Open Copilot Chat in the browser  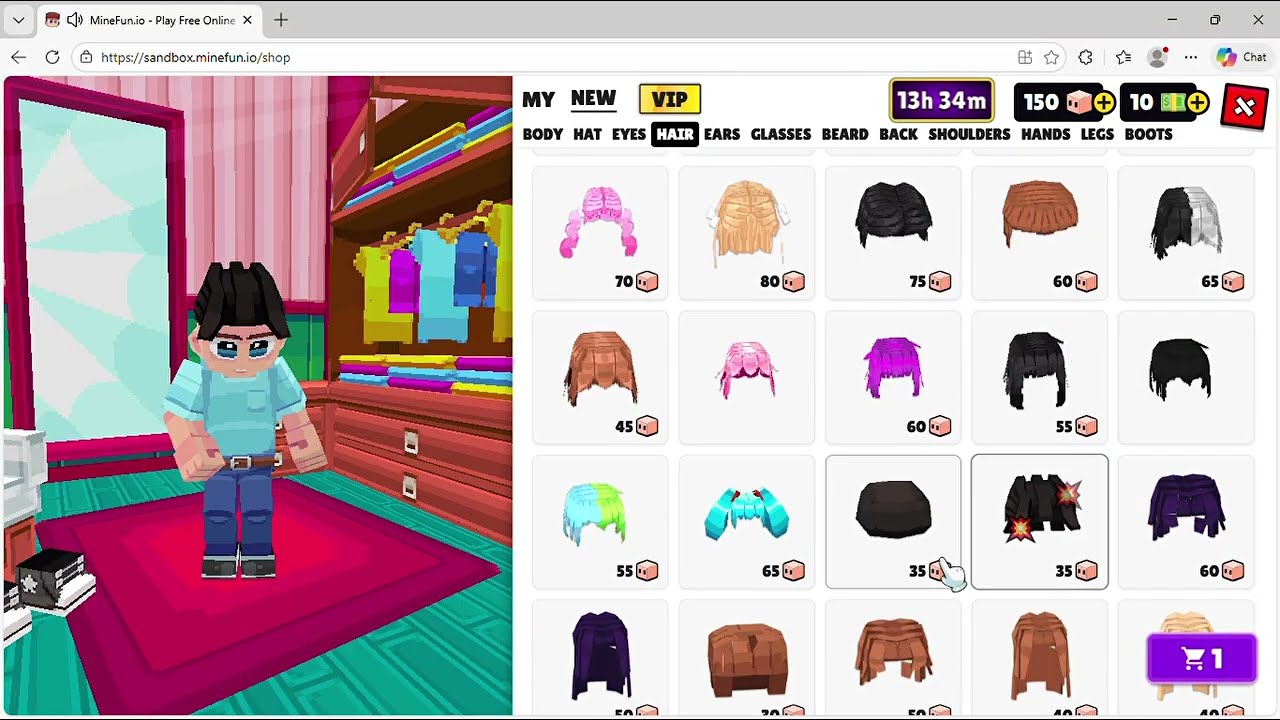click(x=1242, y=57)
